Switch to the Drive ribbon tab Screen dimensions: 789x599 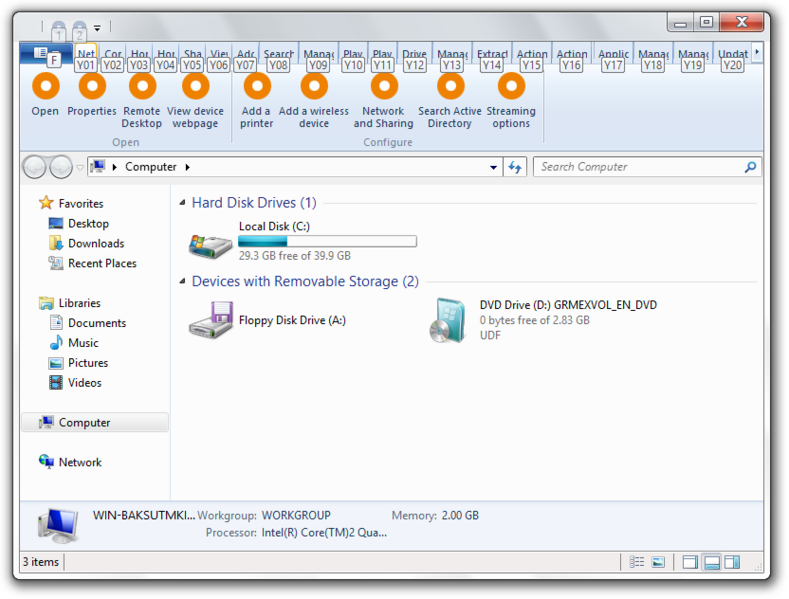[414, 53]
